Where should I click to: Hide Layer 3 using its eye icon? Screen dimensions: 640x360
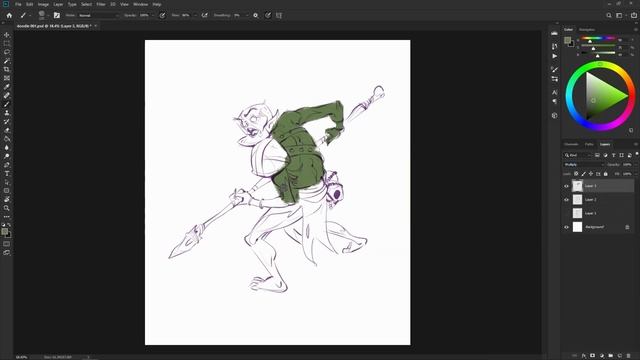(x=566, y=186)
